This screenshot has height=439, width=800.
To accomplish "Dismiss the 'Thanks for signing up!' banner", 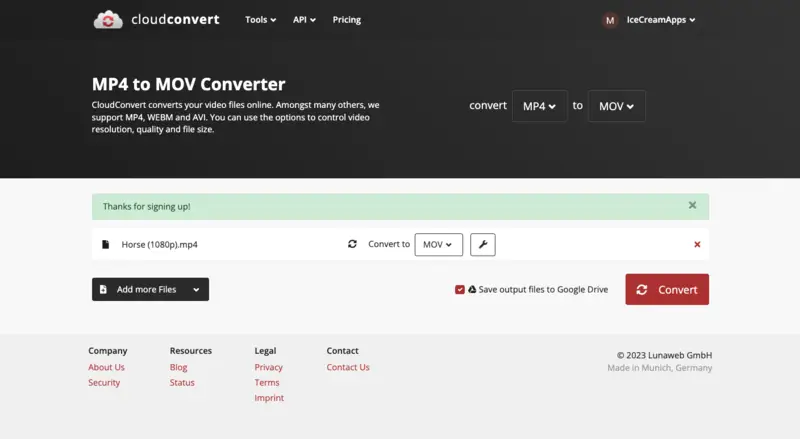I will click(x=692, y=205).
